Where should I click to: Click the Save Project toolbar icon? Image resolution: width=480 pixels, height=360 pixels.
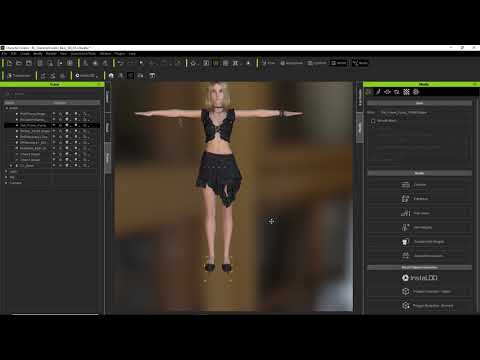tap(29, 63)
